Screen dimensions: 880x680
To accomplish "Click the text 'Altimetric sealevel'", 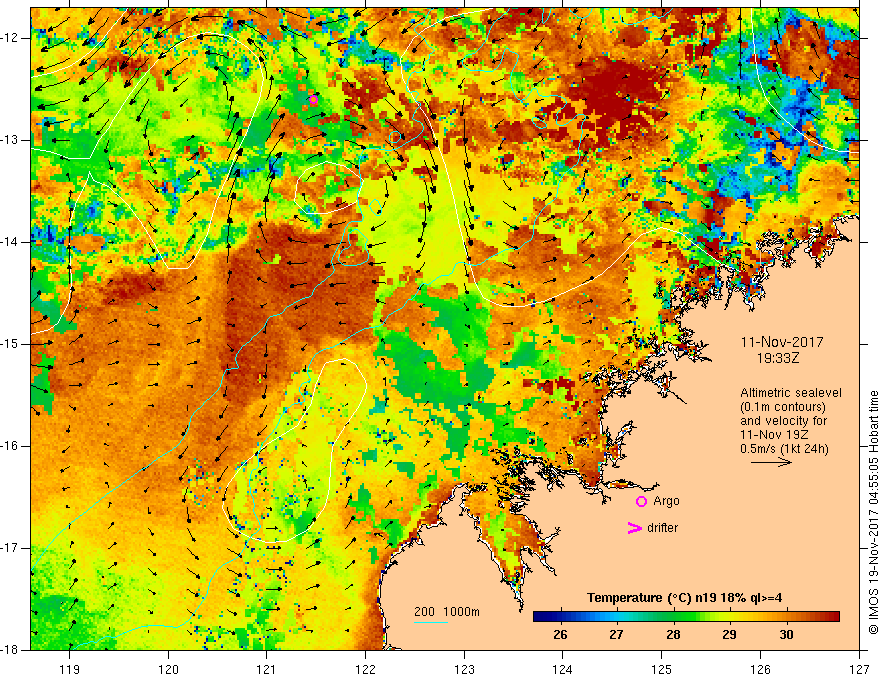I will click(x=791, y=393).
